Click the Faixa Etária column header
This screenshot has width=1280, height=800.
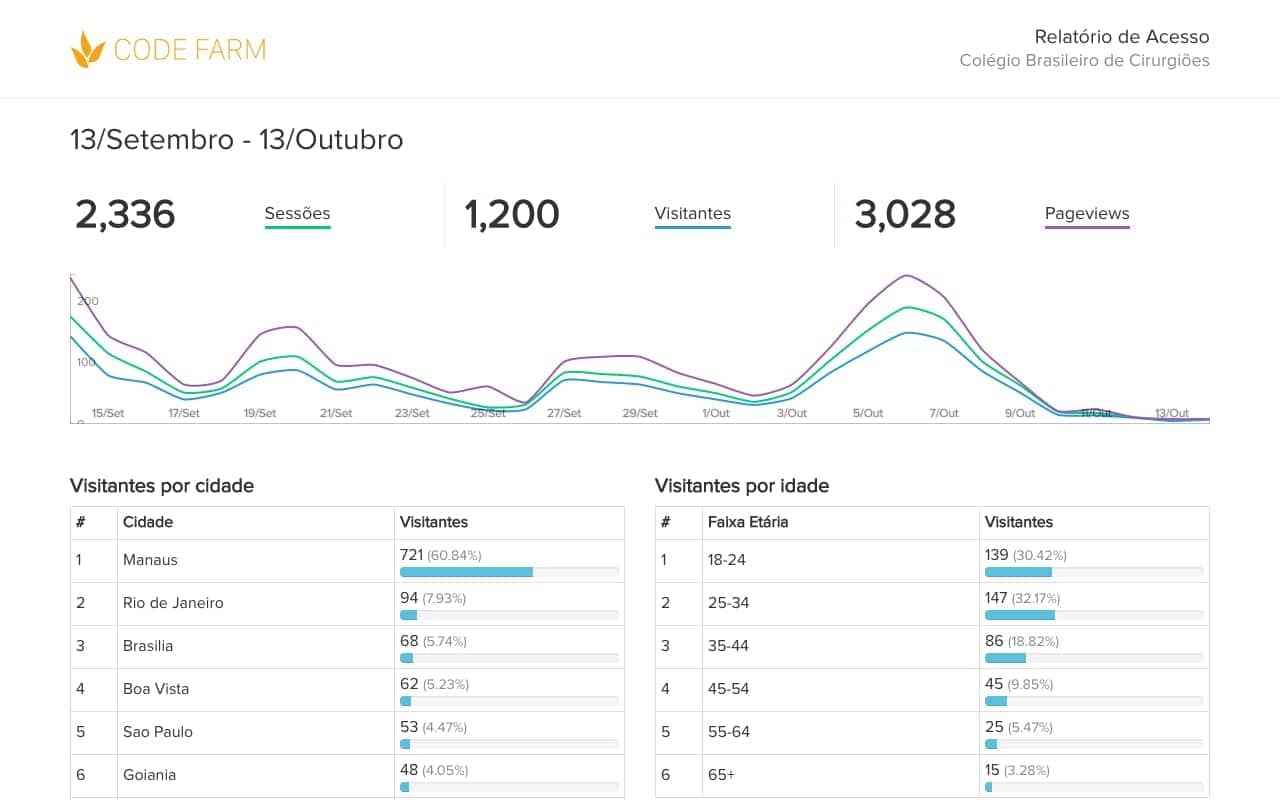pos(748,522)
